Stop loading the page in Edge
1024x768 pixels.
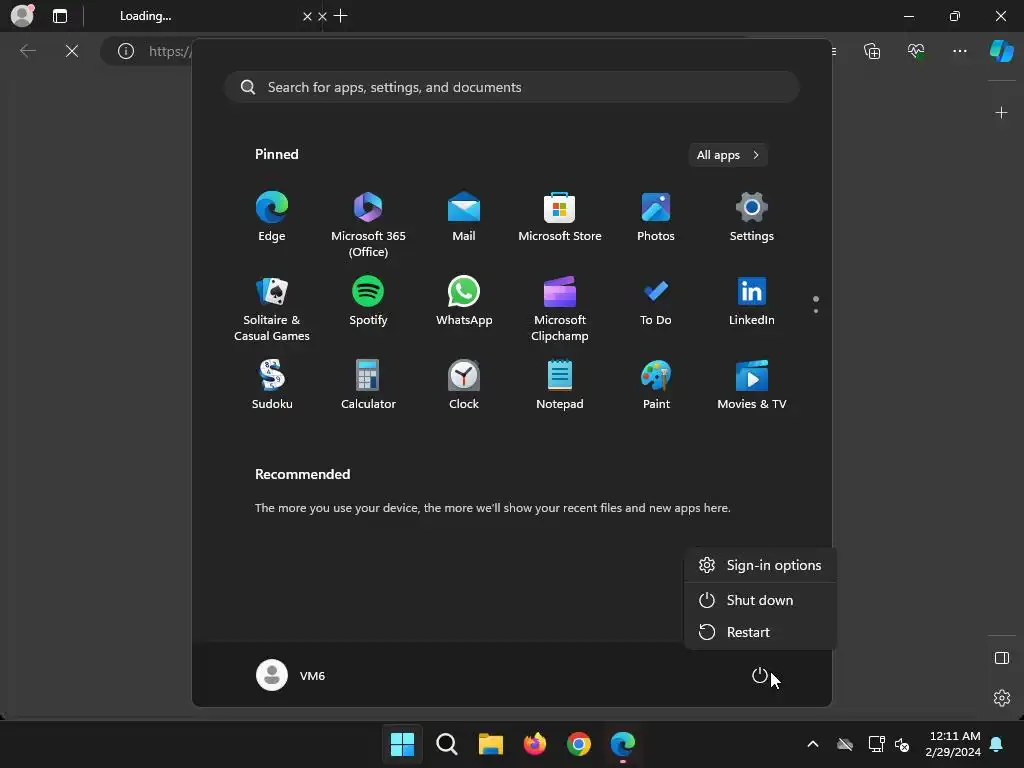pyautogui.click(x=72, y=51)
